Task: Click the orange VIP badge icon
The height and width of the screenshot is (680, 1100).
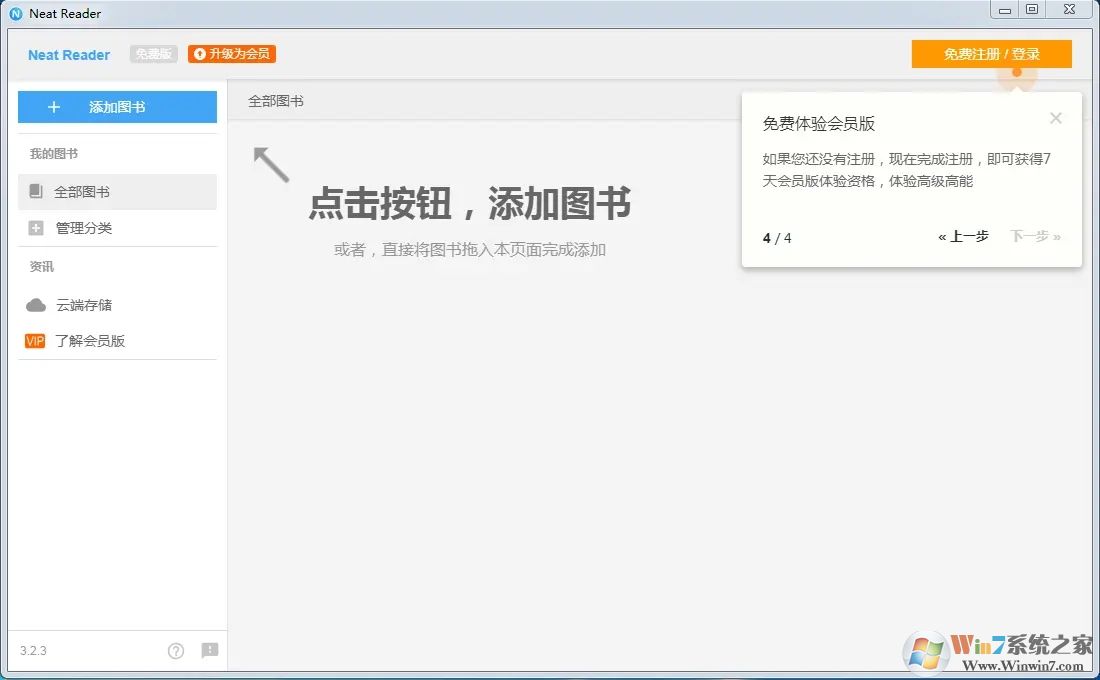Action: (35, 341)
